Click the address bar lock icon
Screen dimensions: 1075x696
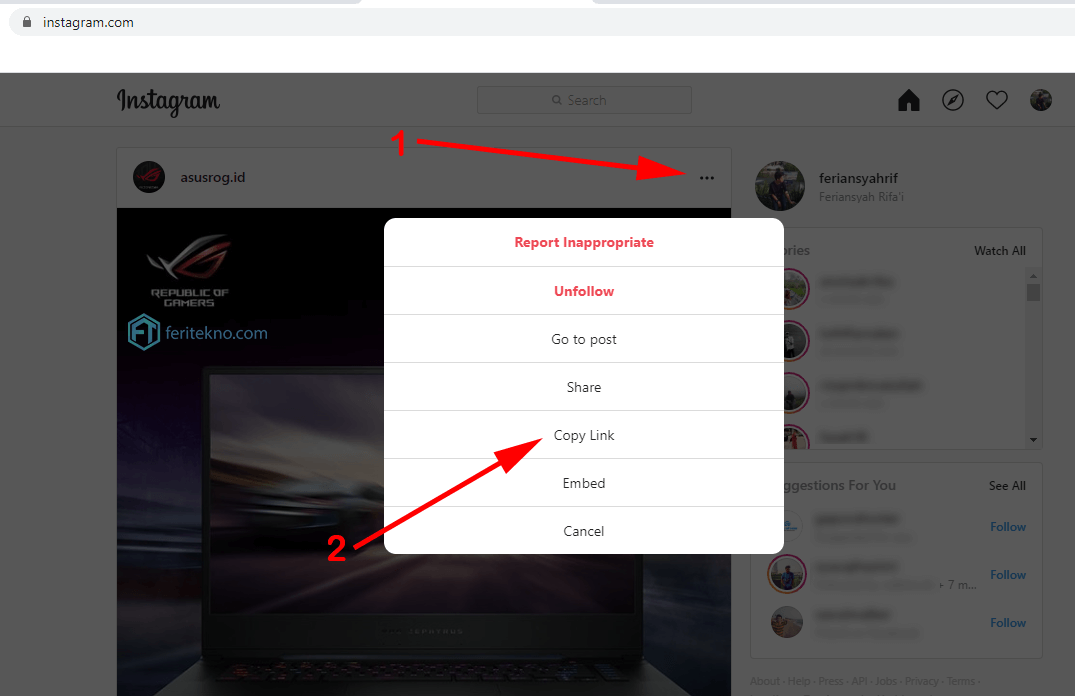coord(27,22)
